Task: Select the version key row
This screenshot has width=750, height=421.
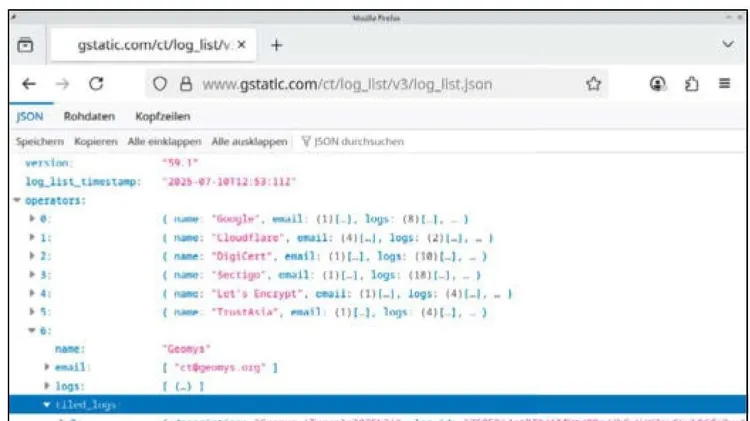Action: (x=49, y=163)
